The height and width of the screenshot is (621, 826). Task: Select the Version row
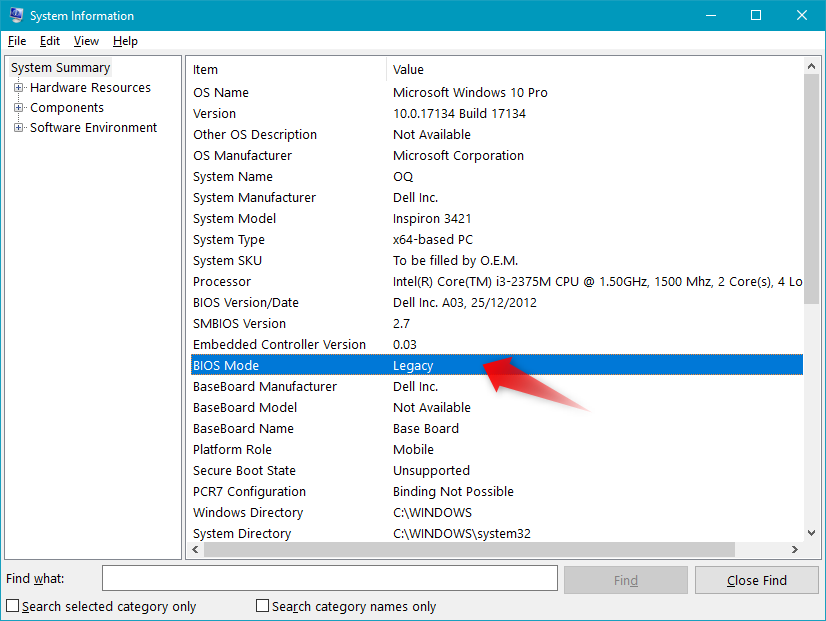[x=497, y=113]
